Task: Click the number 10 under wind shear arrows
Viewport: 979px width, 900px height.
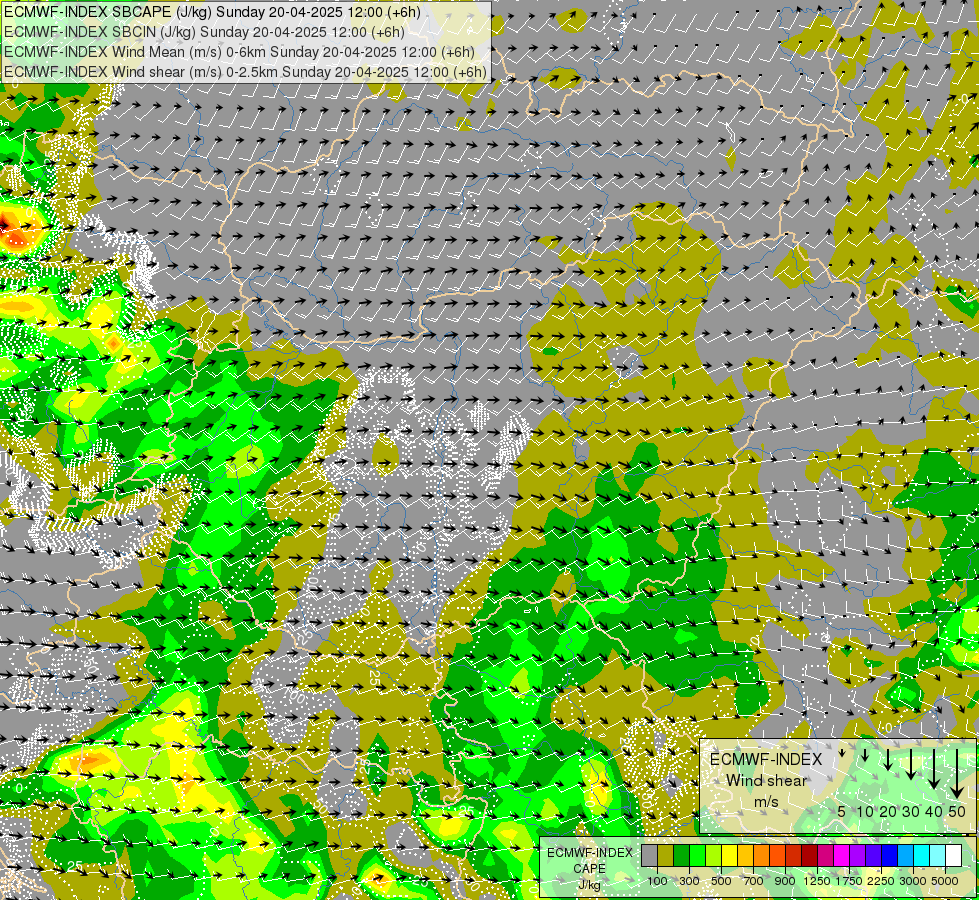Action: pos(865,811)
